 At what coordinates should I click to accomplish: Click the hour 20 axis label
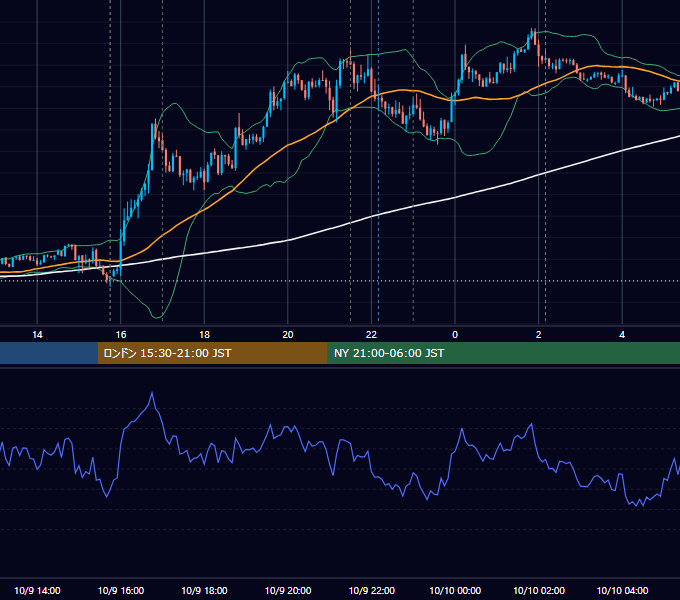pos(288,335)
